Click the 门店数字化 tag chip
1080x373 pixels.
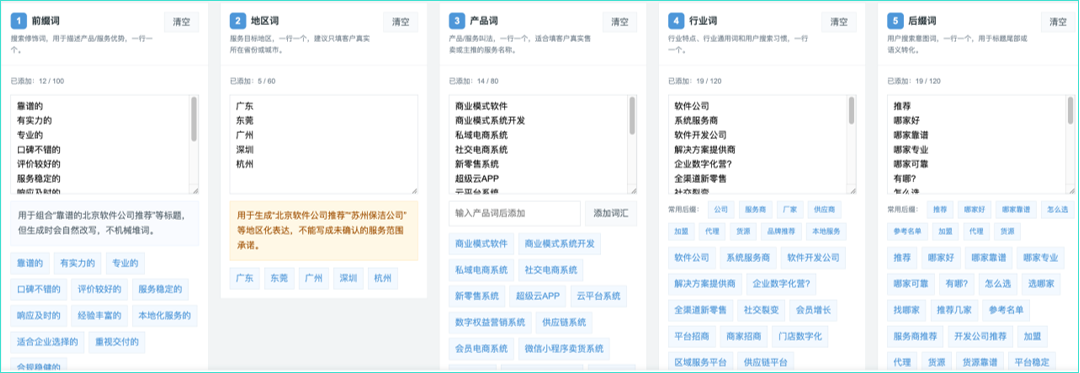coord(800,337)
